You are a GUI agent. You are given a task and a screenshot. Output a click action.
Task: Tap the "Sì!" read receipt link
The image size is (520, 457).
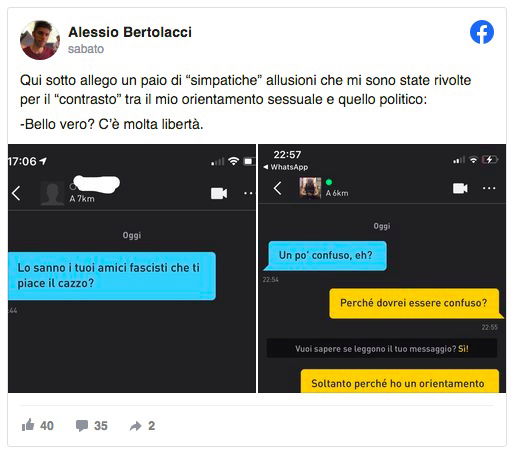463,349
